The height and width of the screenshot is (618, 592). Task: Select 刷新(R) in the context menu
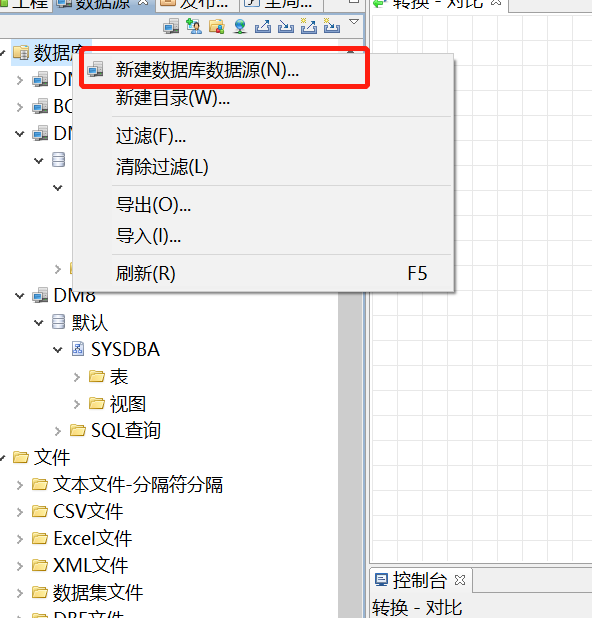[263, 274]
